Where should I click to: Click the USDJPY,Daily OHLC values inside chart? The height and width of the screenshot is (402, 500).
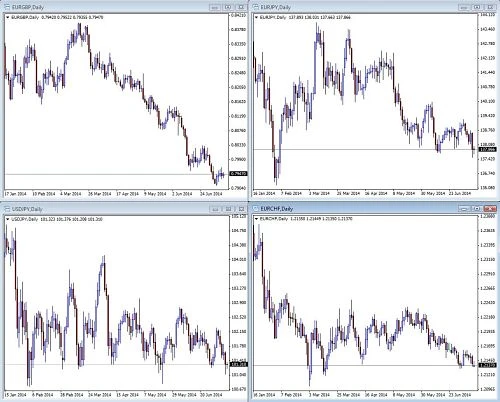coord(71,219)
